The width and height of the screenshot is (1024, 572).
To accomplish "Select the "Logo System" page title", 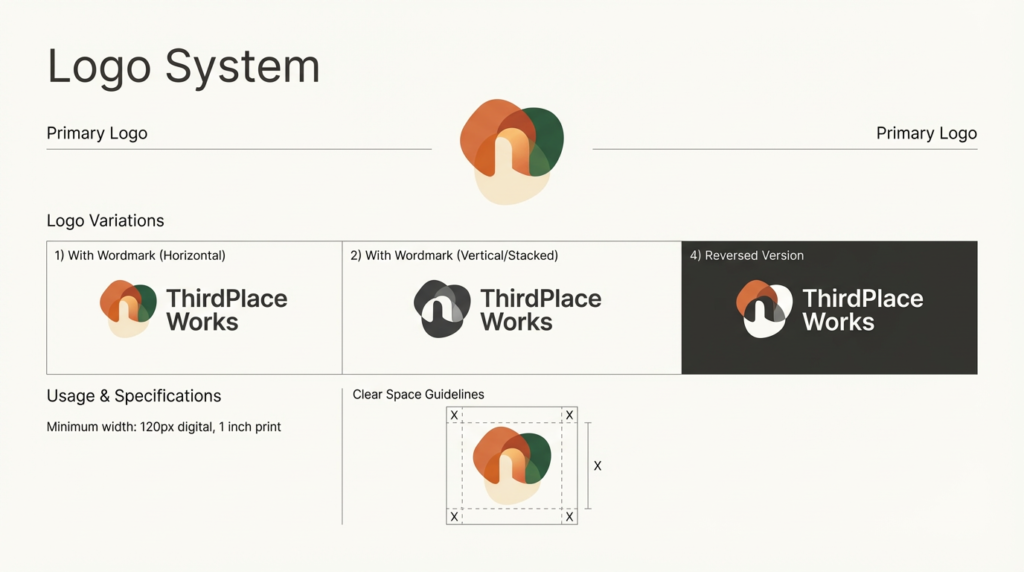I will pos(184,67).
